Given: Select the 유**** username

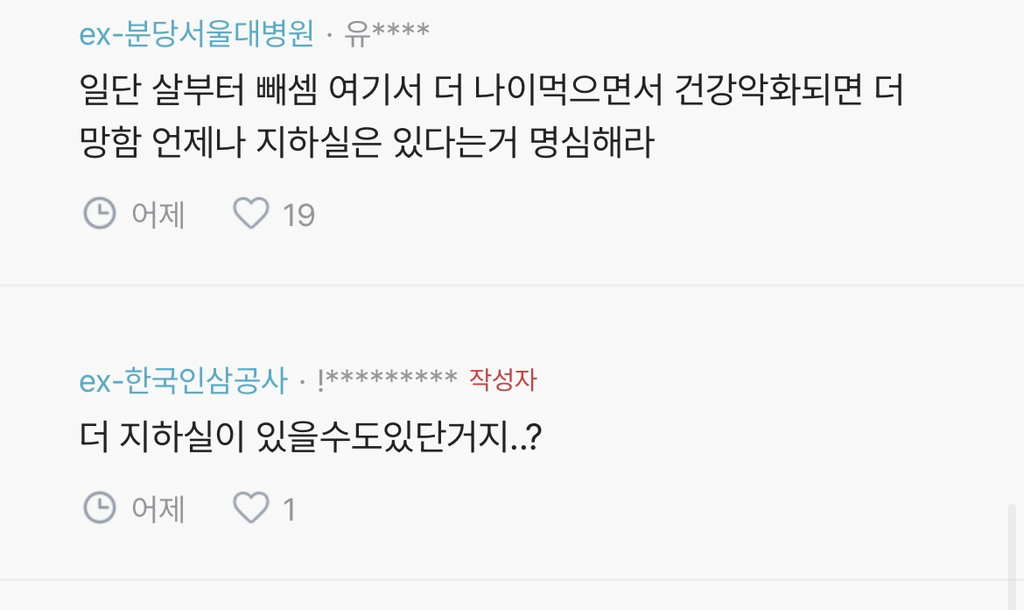Looking at the screenshot, I should click(387, 34).
